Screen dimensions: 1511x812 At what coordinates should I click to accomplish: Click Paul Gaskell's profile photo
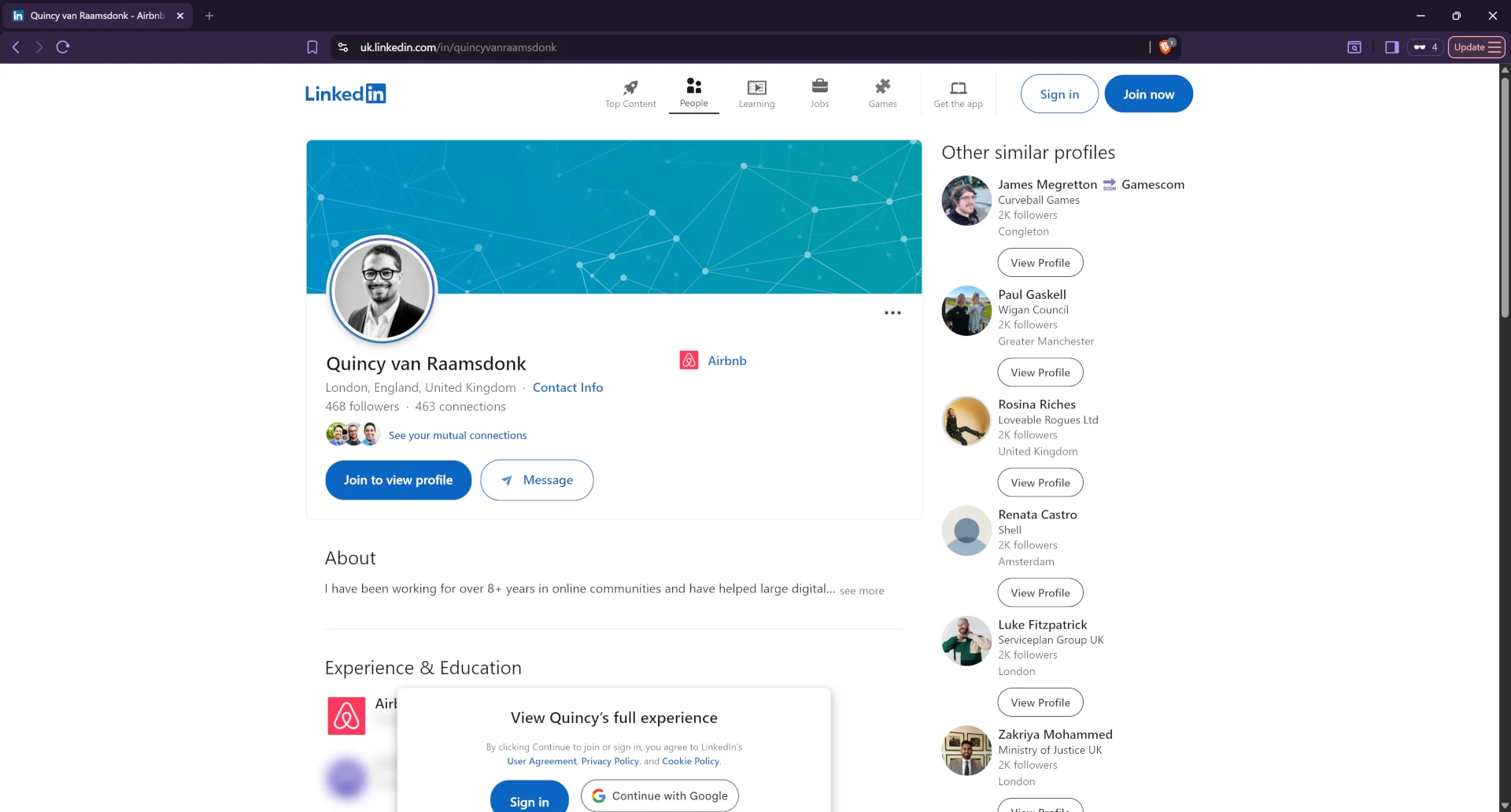point(966,311)
